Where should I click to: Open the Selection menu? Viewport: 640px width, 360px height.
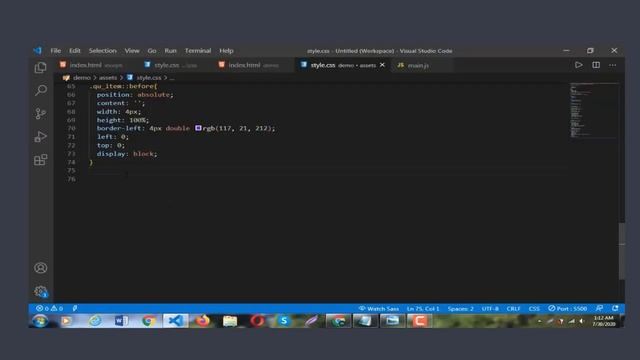(102, 51)
